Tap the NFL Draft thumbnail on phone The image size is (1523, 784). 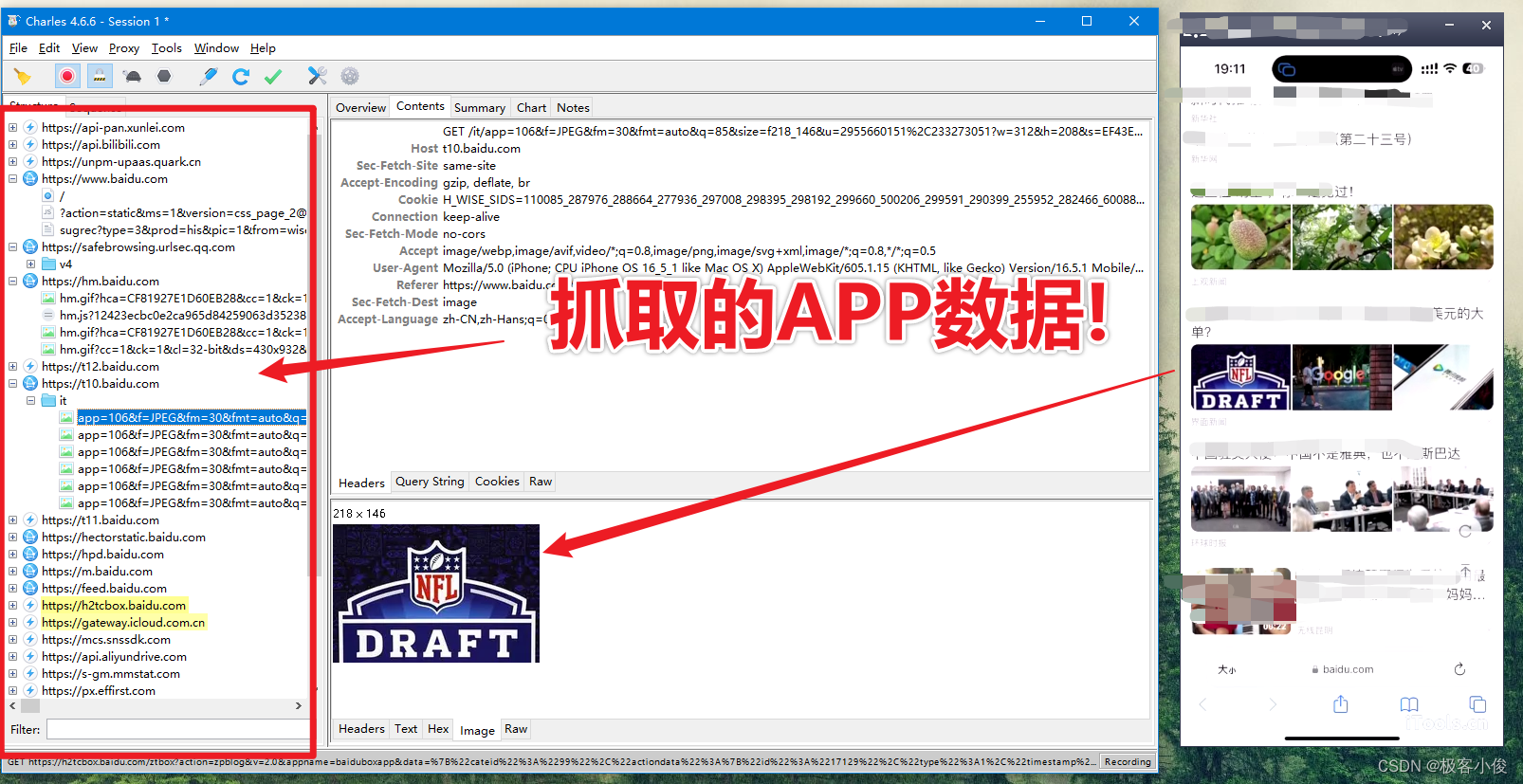point(1240,377)
